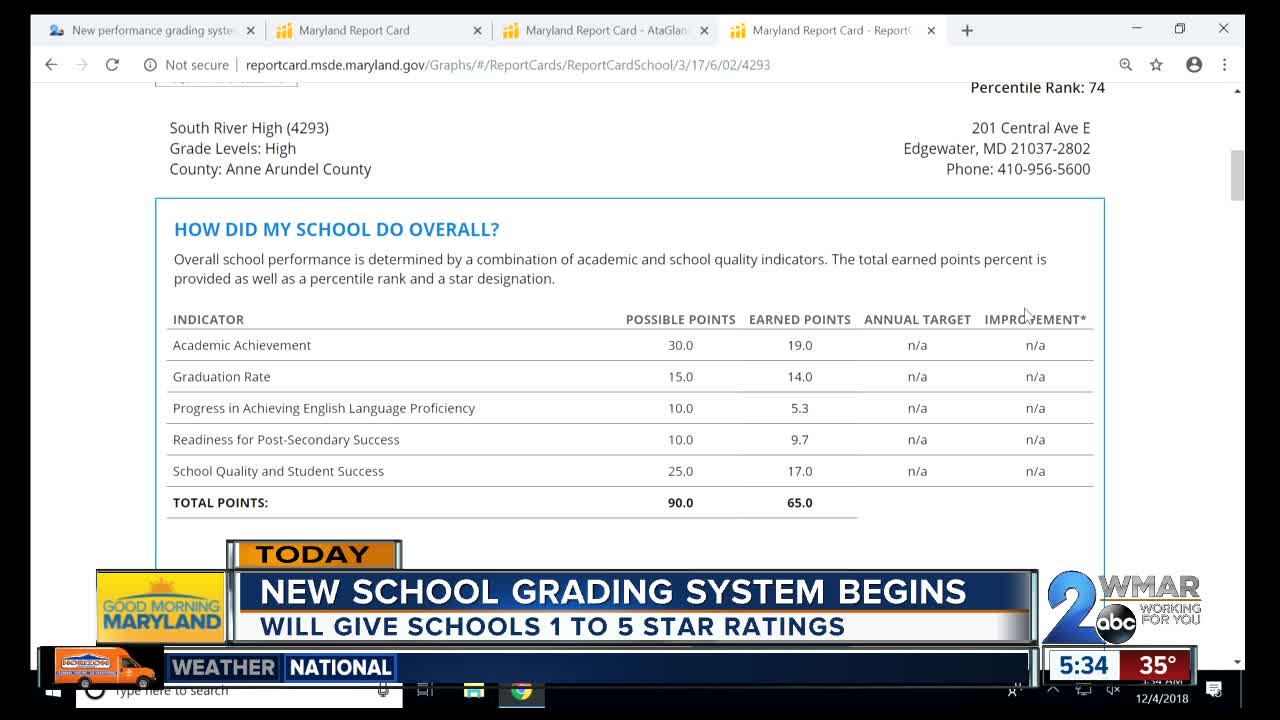Open the Windows Action Center notification icon
Screen dimensions: 1280x720
tap(1214, 689)
